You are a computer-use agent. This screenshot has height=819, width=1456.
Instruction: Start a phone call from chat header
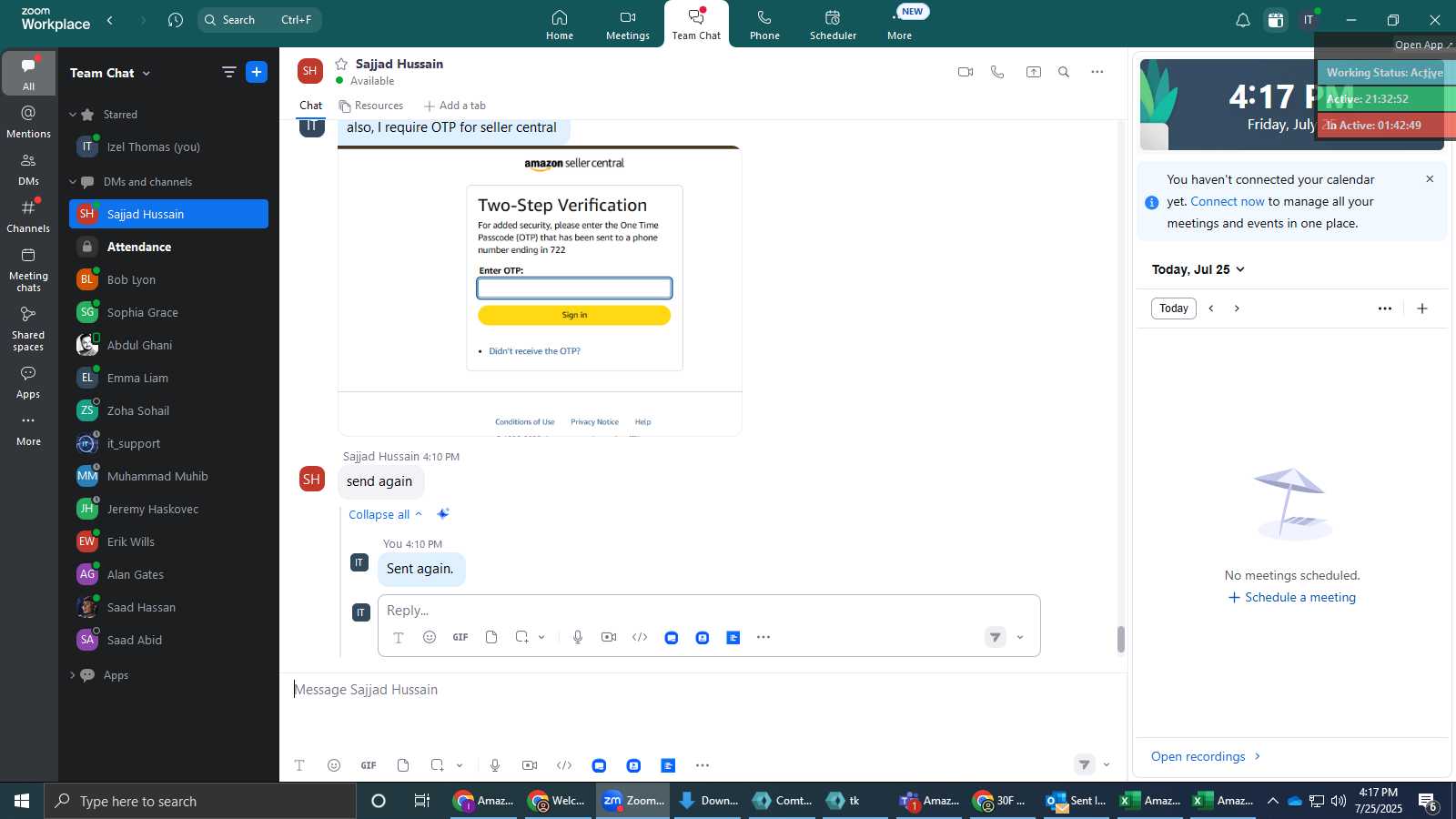click(997, 72)
